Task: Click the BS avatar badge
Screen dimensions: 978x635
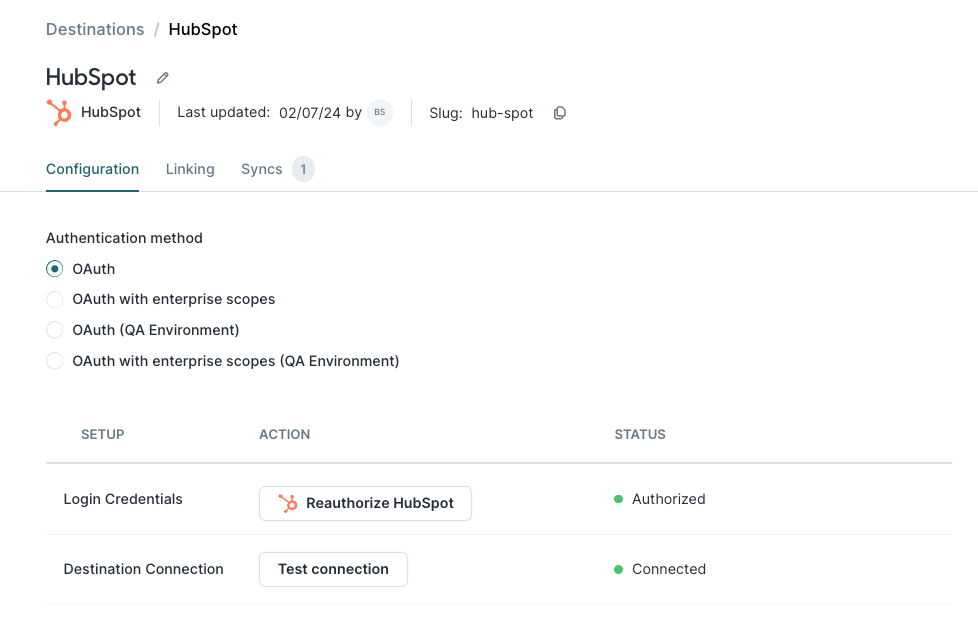Action: 379,112
